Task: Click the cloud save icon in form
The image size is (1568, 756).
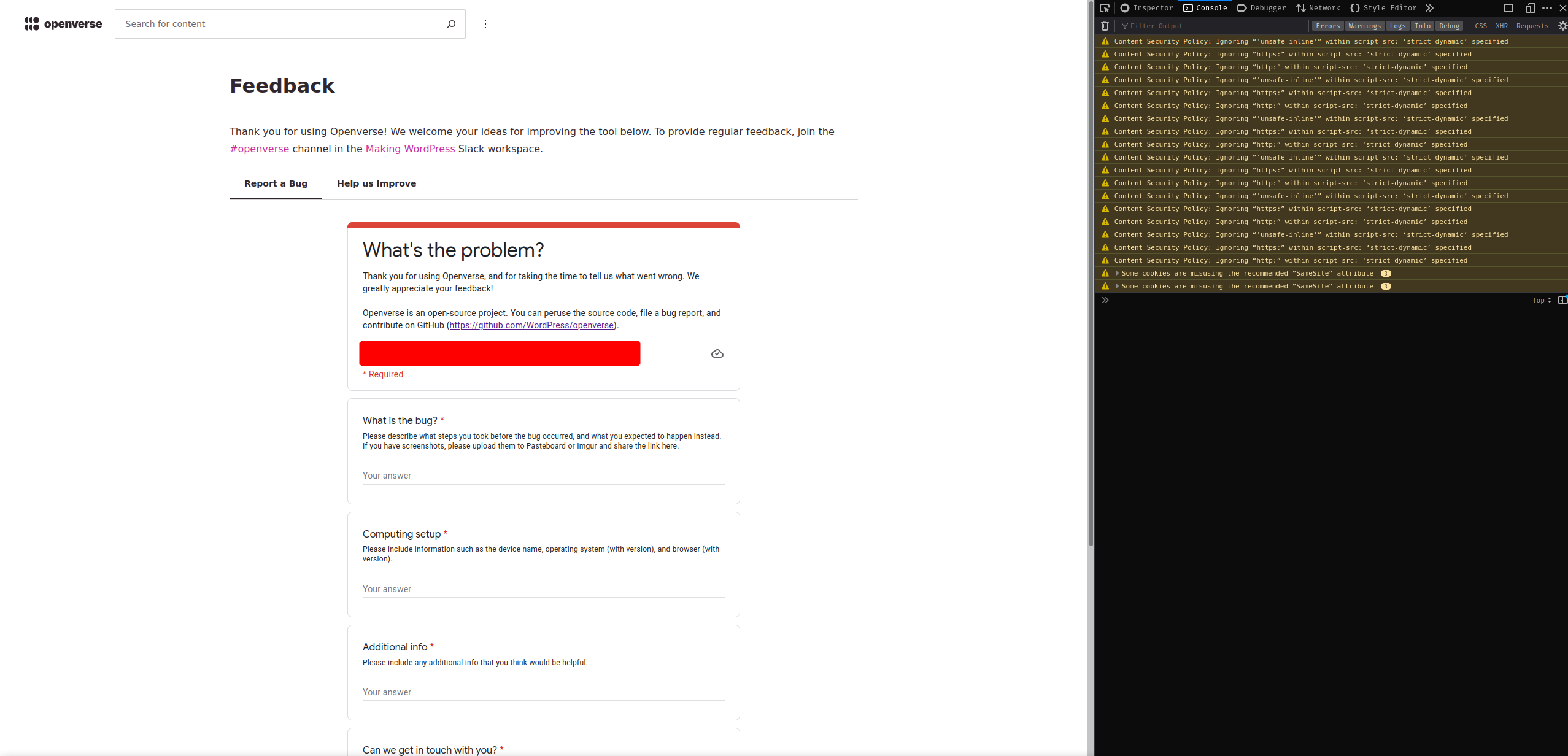Action: [x=717, y=354]
